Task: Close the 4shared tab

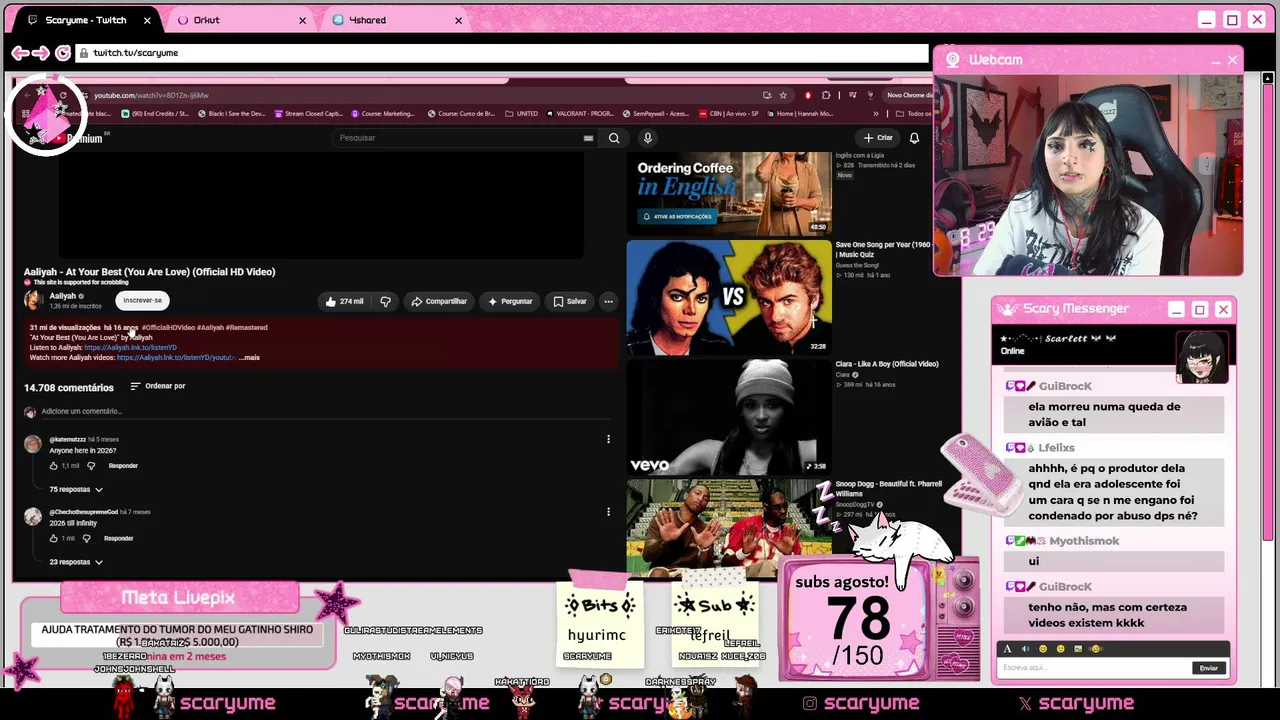Action: tap(459, 20)
